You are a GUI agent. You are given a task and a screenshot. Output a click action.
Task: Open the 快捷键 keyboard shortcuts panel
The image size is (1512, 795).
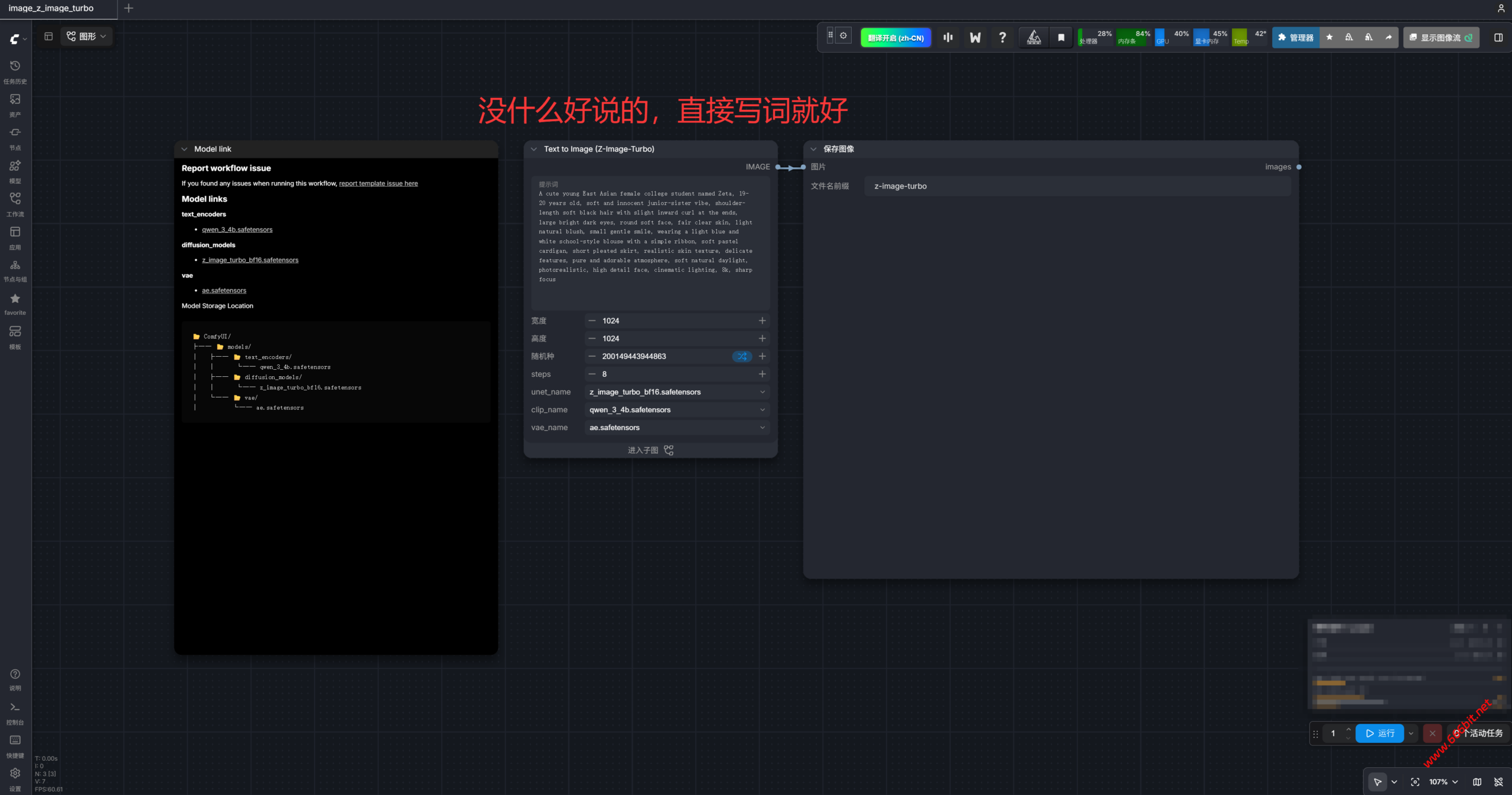15,746
